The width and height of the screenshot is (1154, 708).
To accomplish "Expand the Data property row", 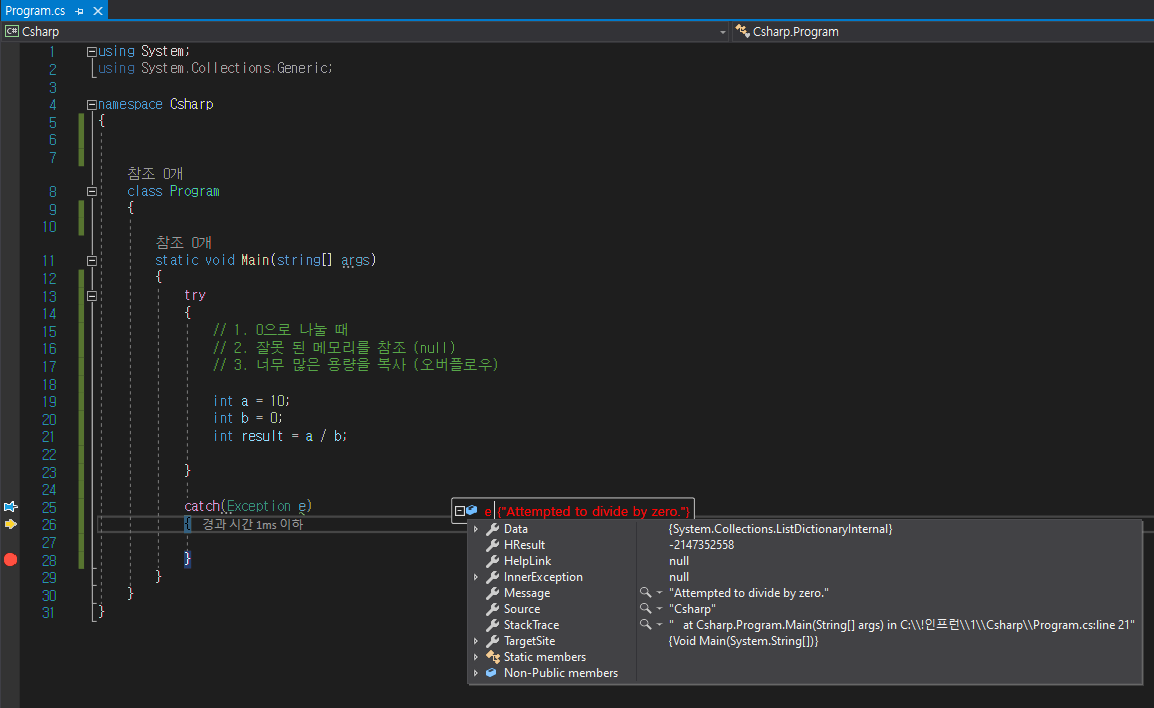I will click(x=476, y=529).
